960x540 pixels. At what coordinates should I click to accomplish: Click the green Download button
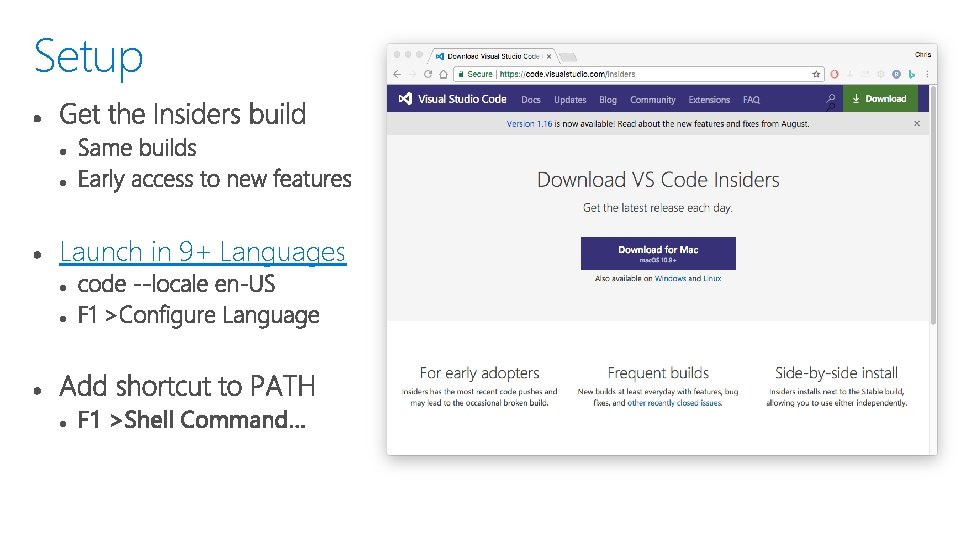(880, 99)
